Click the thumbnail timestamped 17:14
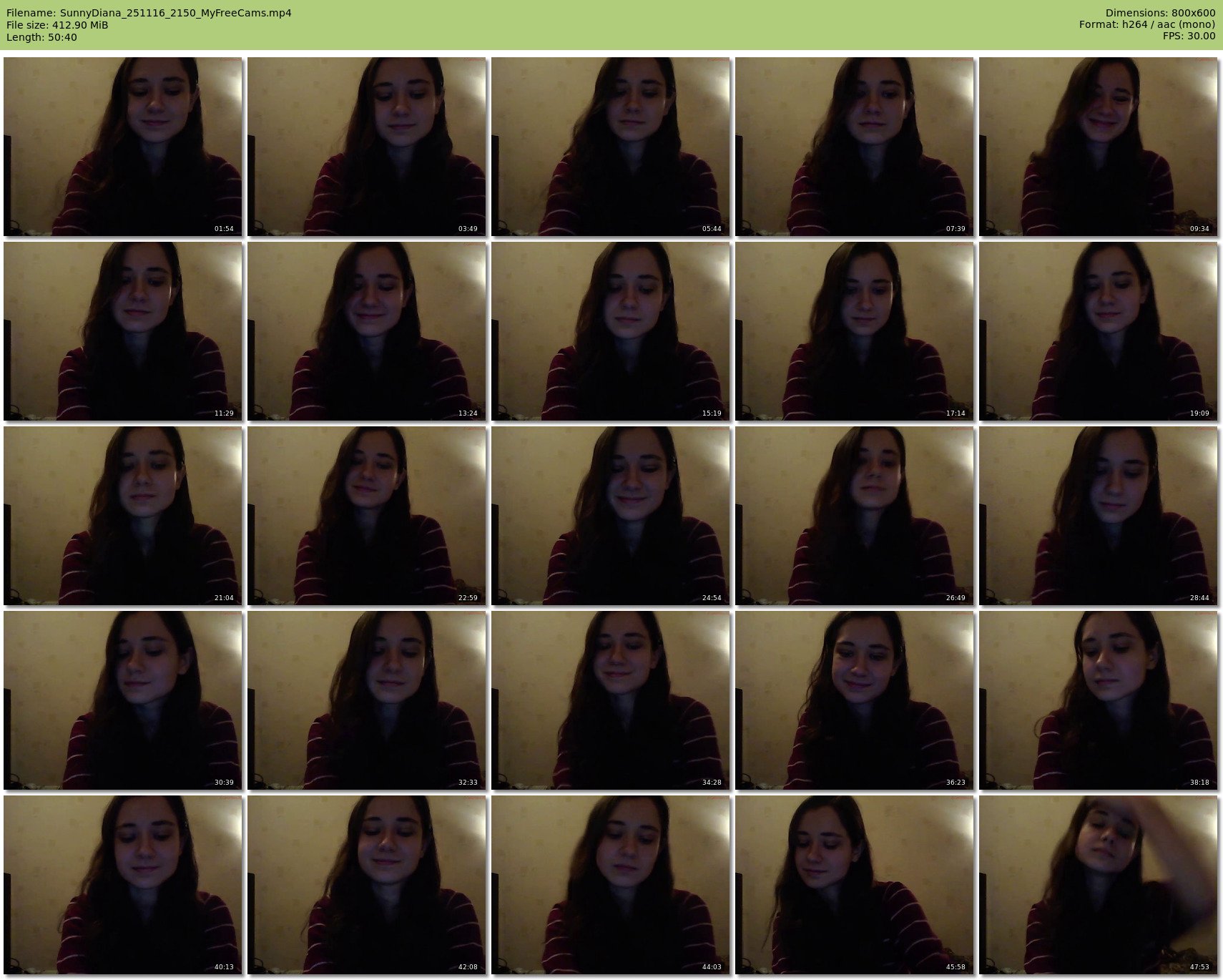The height and width of the screenshot is (980, 1223). click(x=855, y=331)
